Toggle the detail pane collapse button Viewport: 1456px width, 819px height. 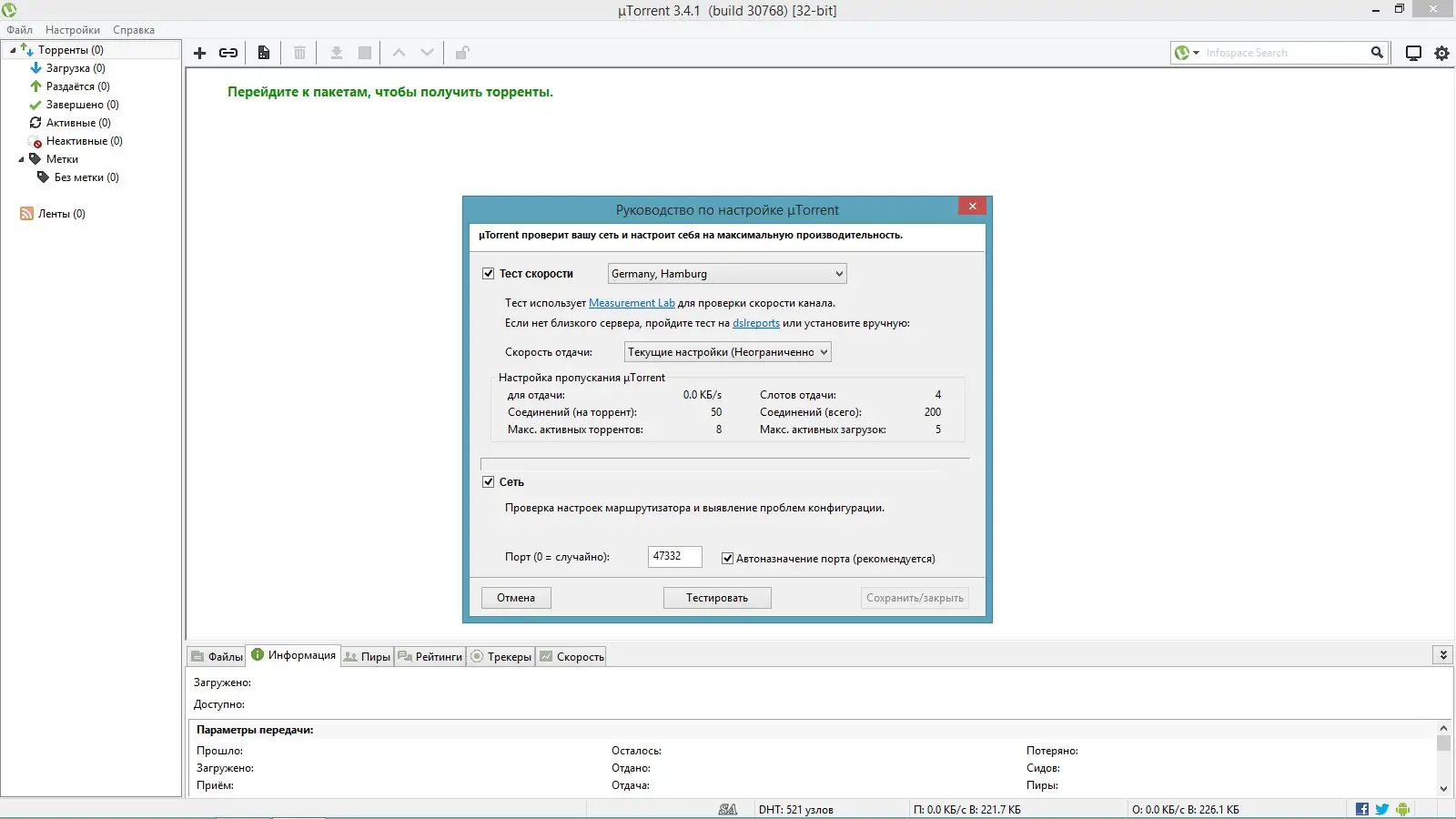tap(1443, 655)
